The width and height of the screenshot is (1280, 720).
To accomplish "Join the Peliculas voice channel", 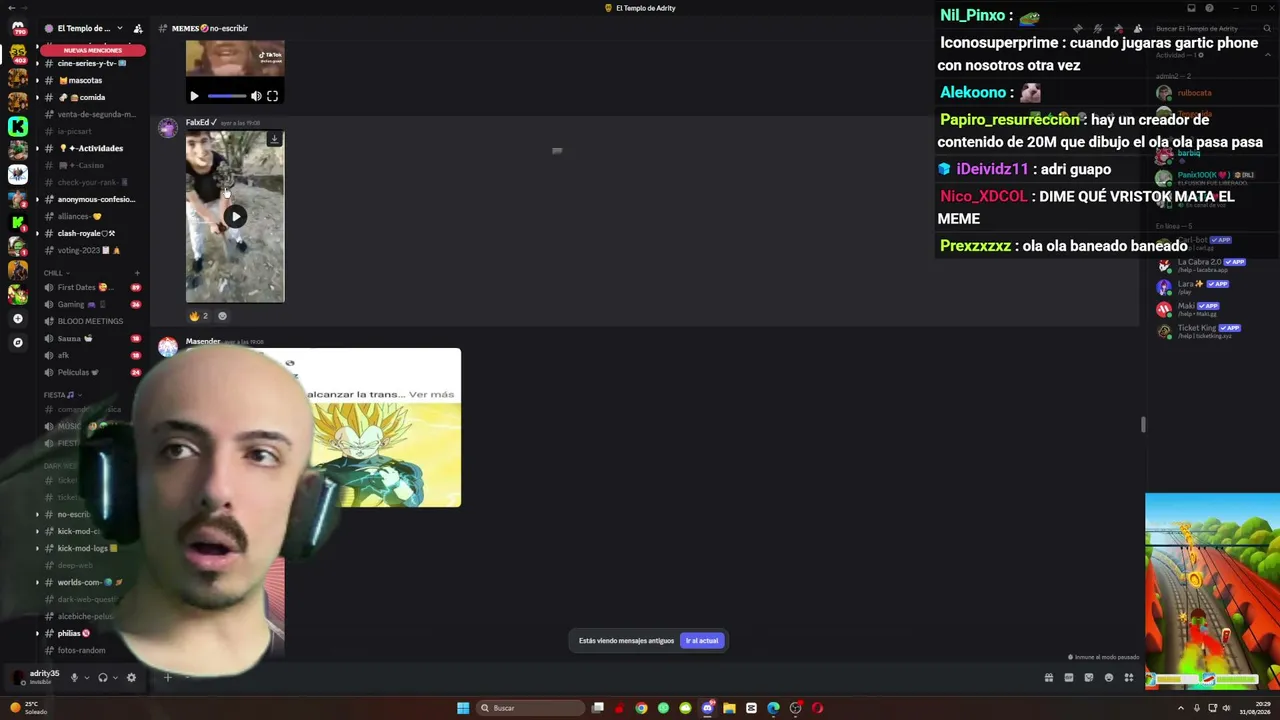I will (x=91, y=372).
